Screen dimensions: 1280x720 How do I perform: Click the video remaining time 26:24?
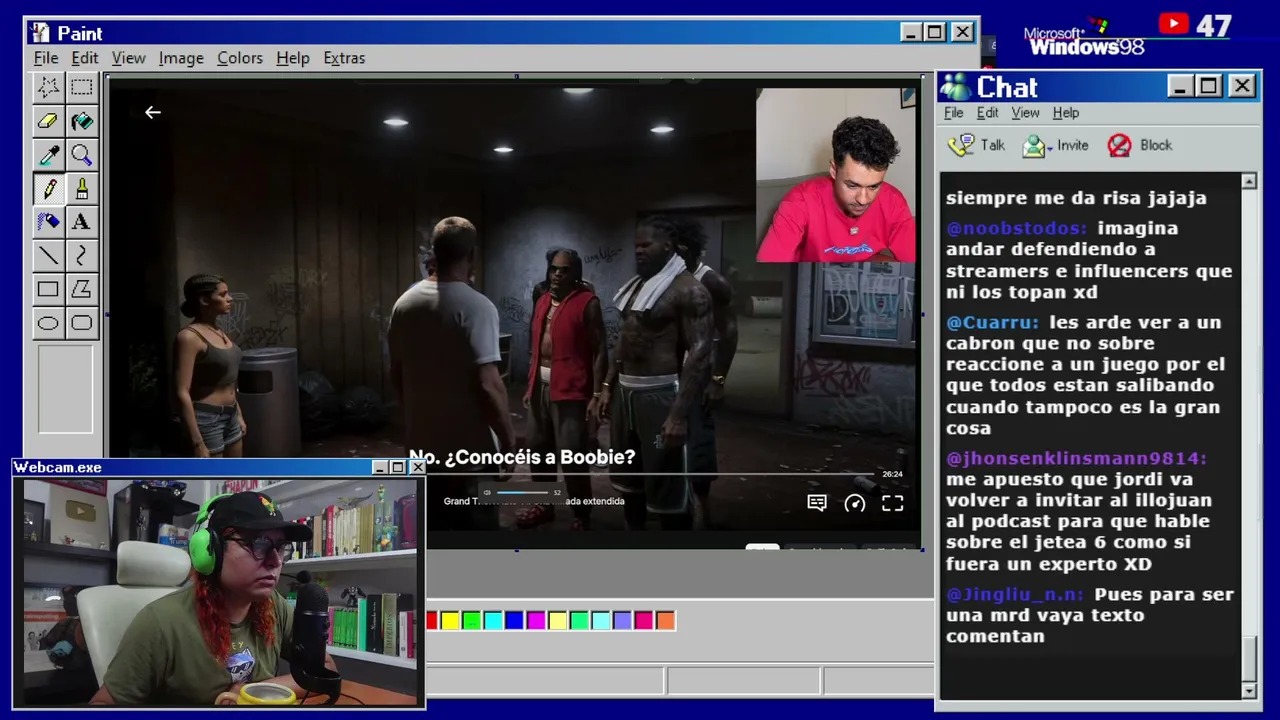(x=892, y=474)
